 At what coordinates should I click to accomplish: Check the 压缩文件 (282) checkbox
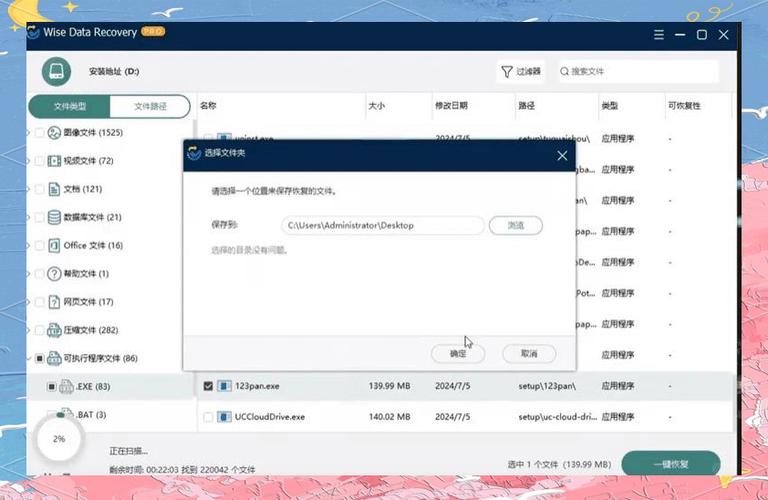40,331
